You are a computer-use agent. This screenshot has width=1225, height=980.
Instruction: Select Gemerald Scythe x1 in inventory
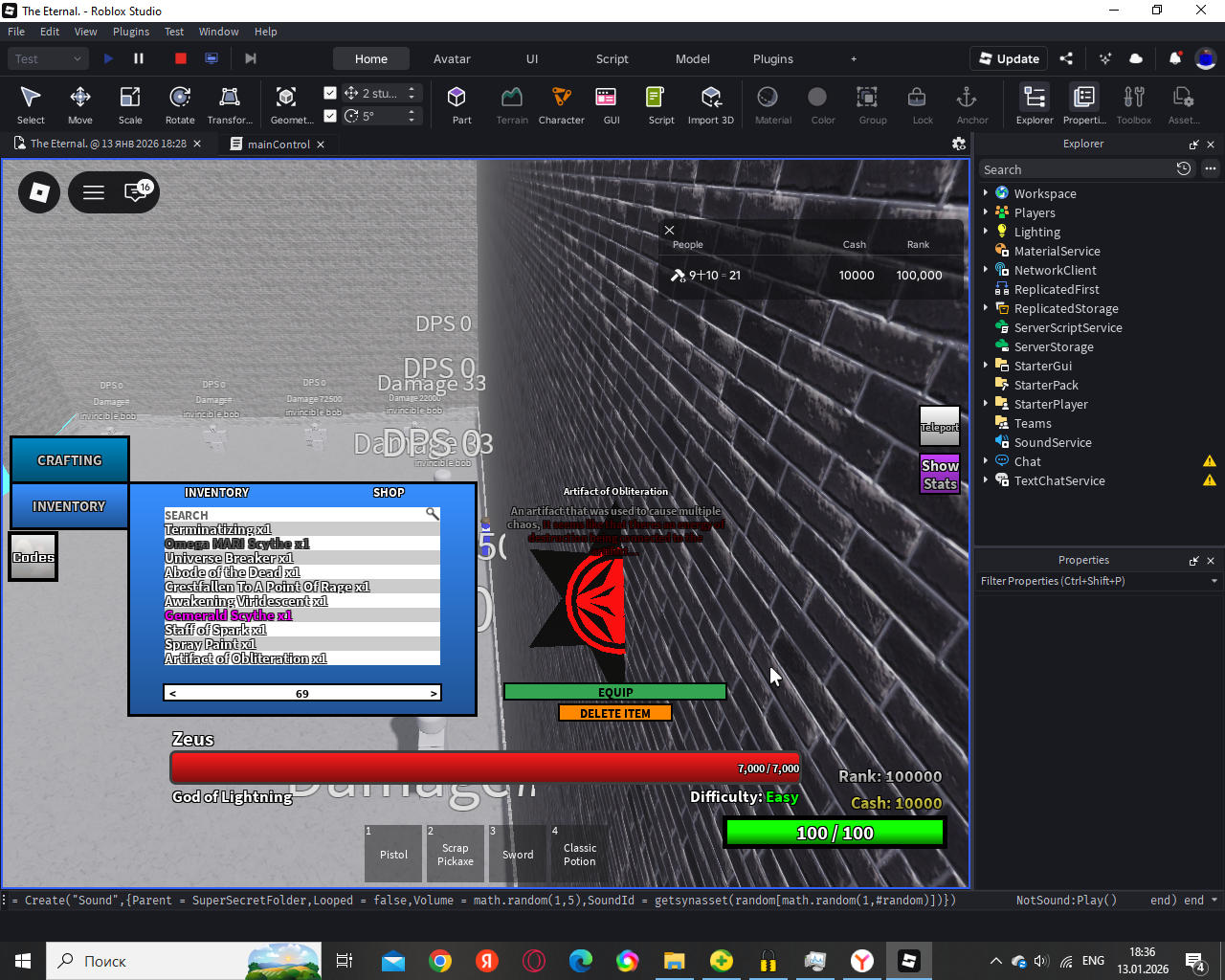(x=301, y=615)
